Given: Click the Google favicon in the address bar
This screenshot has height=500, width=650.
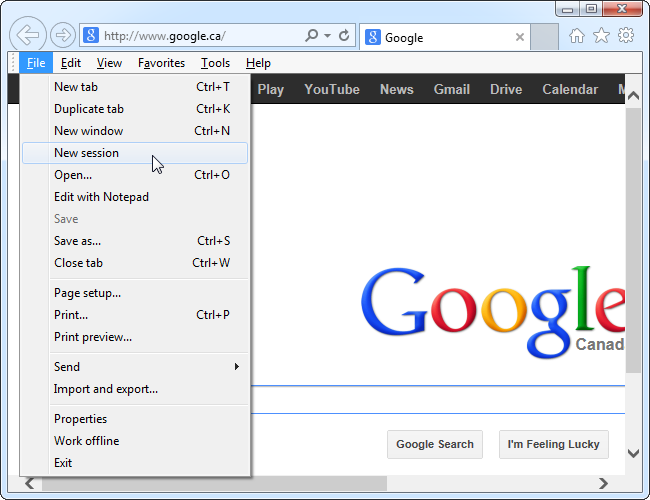Looking at the screenshot, I should pyautogui.click(x=91, y=35).
